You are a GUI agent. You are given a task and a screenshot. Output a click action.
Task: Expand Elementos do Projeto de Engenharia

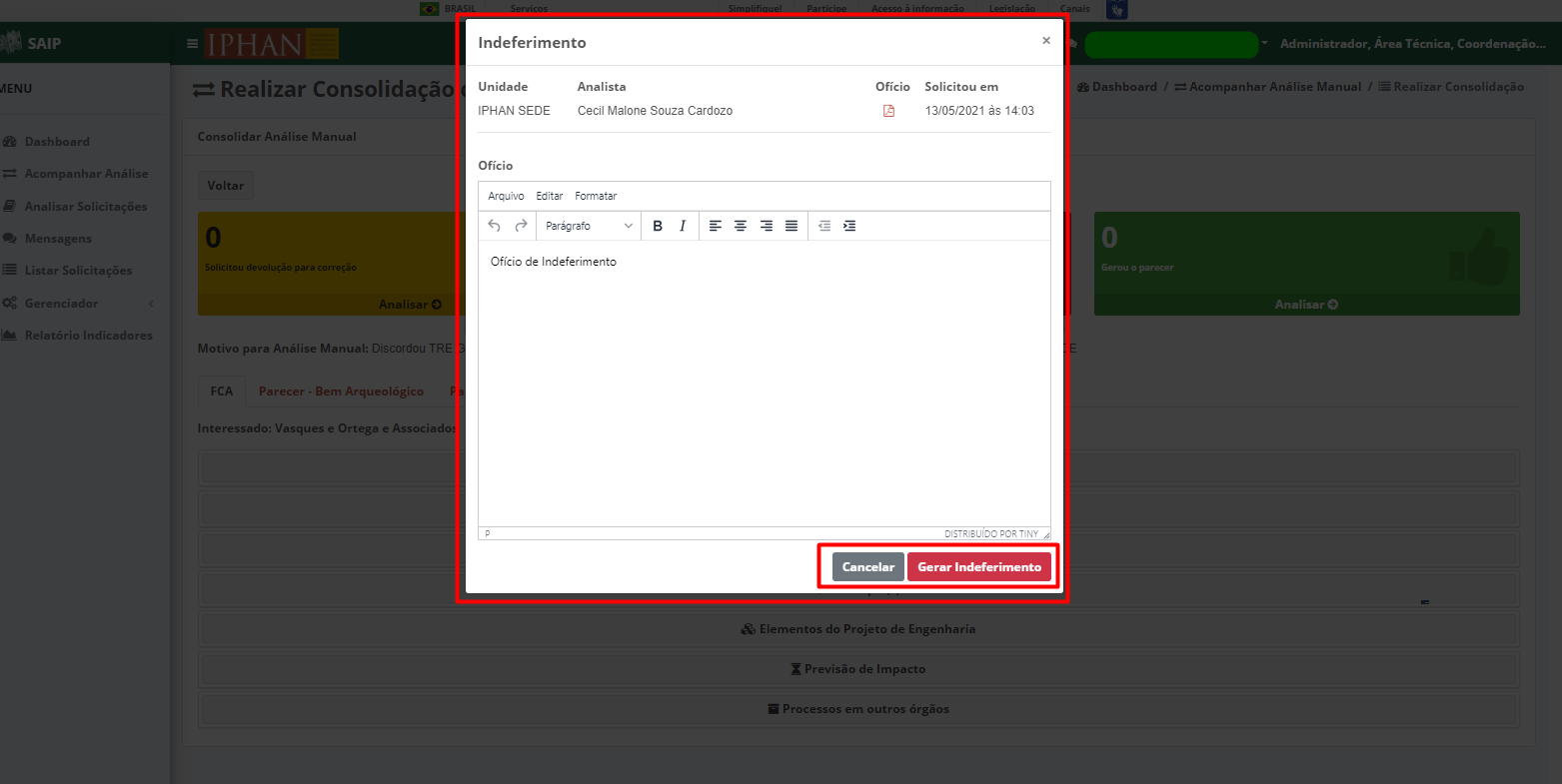[858, 629]
